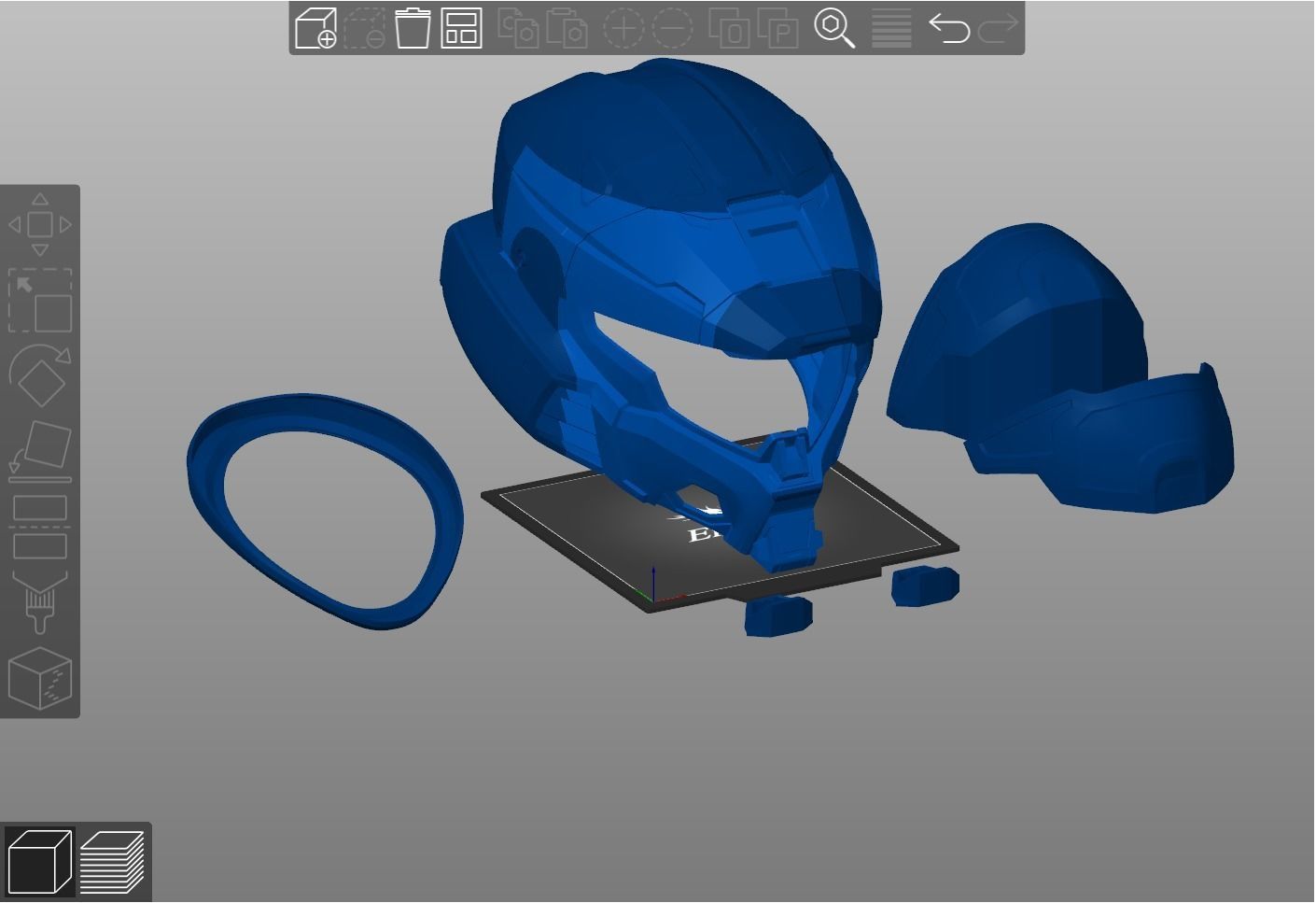
Task: Select the Scale gizmo tool
Action: point(40,301)
